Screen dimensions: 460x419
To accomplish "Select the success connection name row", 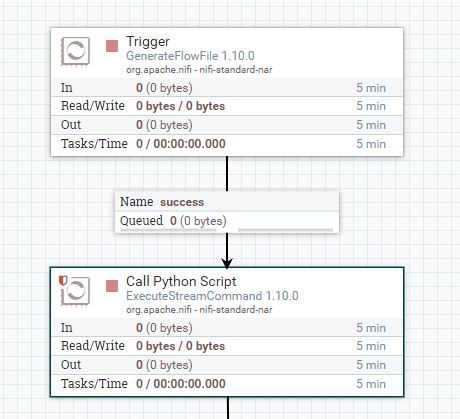I will (x=227, y=202).
